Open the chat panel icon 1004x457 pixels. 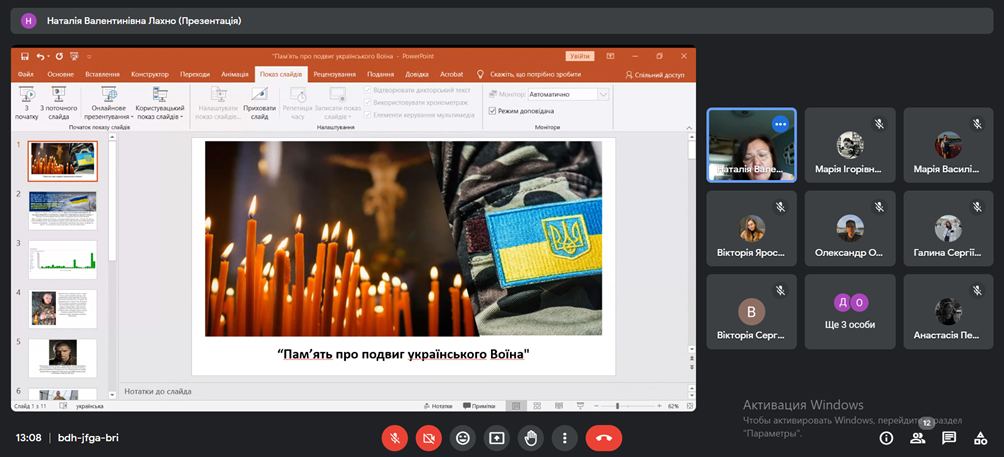coord(949,438)
